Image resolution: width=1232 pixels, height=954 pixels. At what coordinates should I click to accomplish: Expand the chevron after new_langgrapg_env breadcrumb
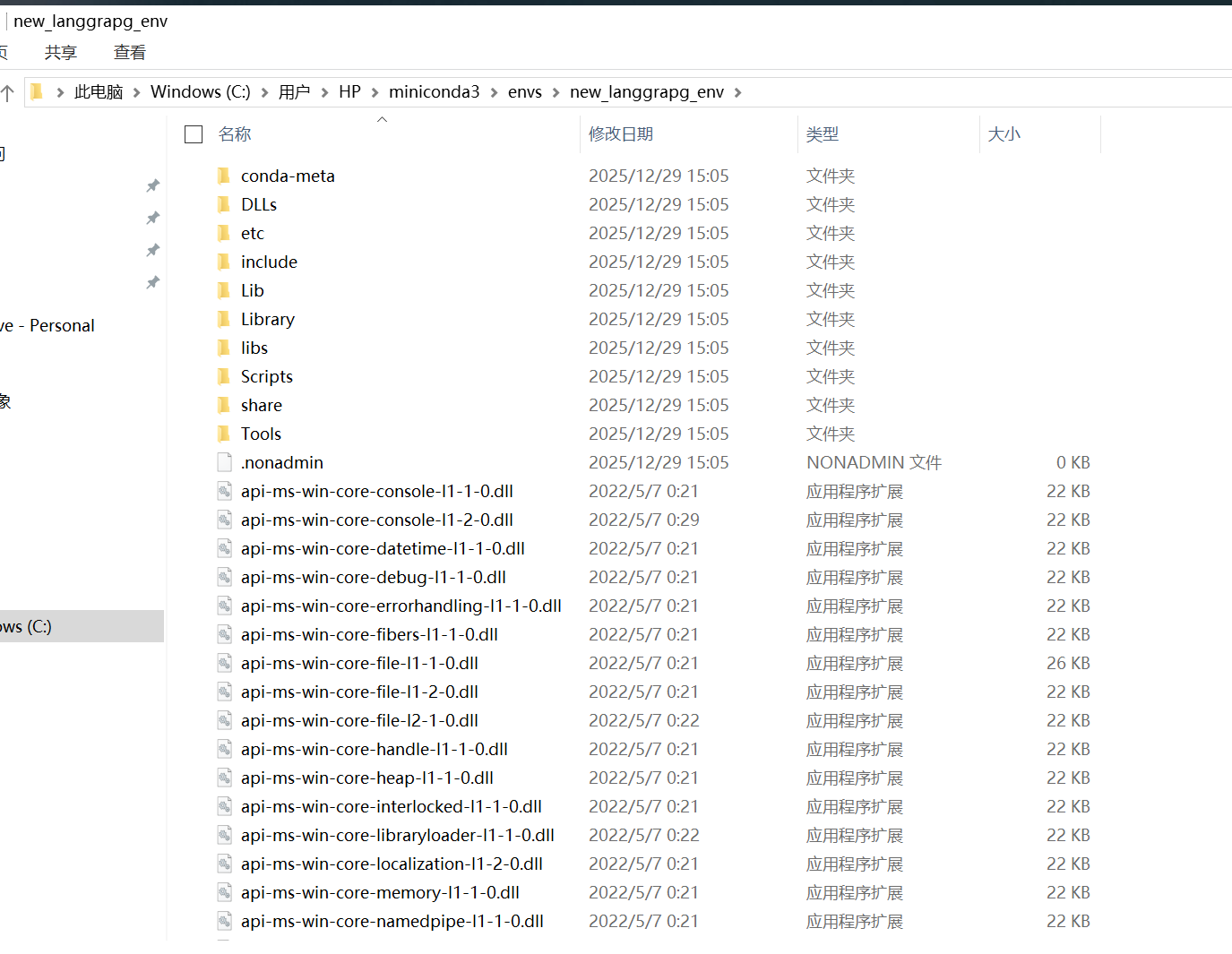click(737, 92)
